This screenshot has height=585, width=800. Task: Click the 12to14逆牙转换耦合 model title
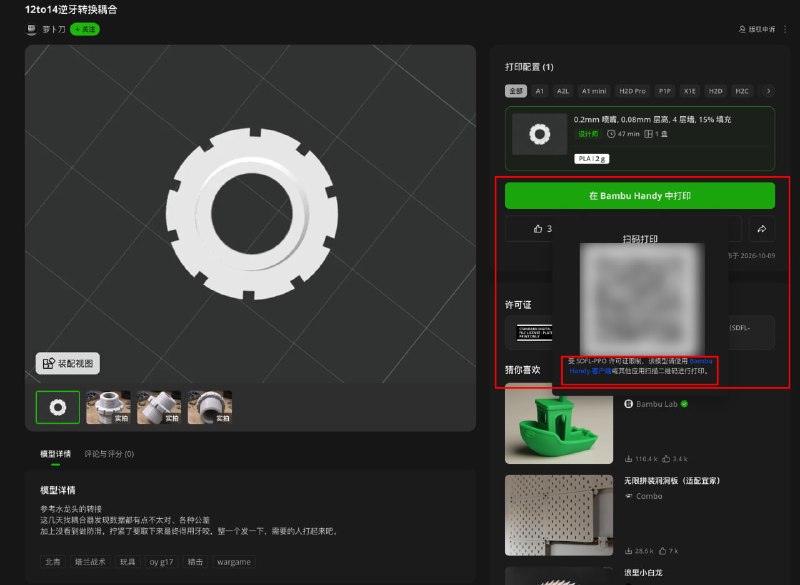[71, 9]
